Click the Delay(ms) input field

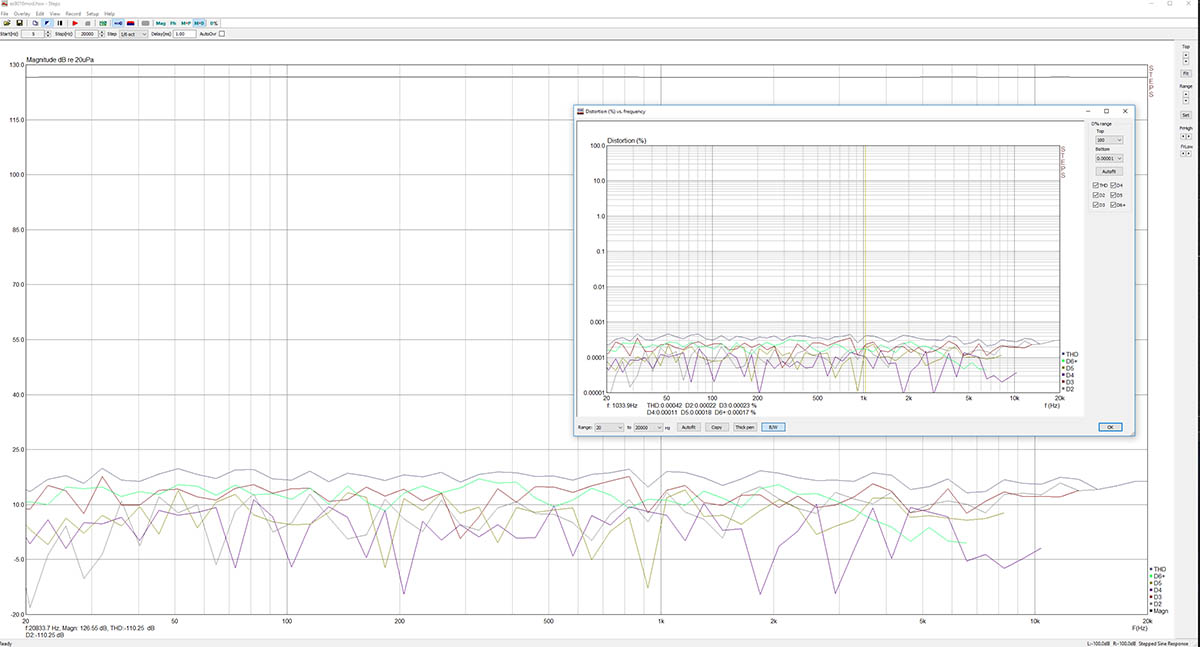click(184, 34)
